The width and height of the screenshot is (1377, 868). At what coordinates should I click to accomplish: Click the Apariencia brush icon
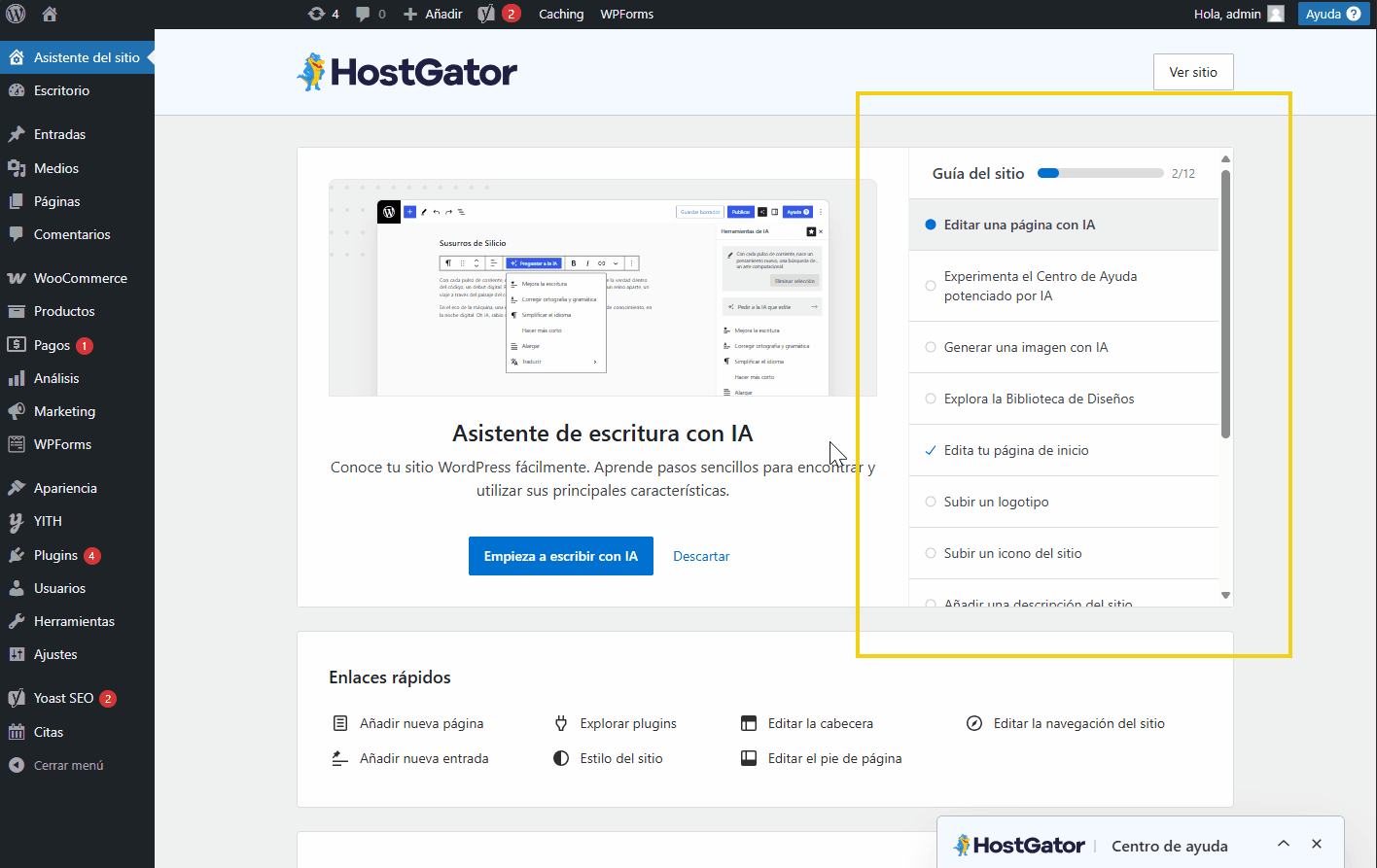[x=17, y=488]
